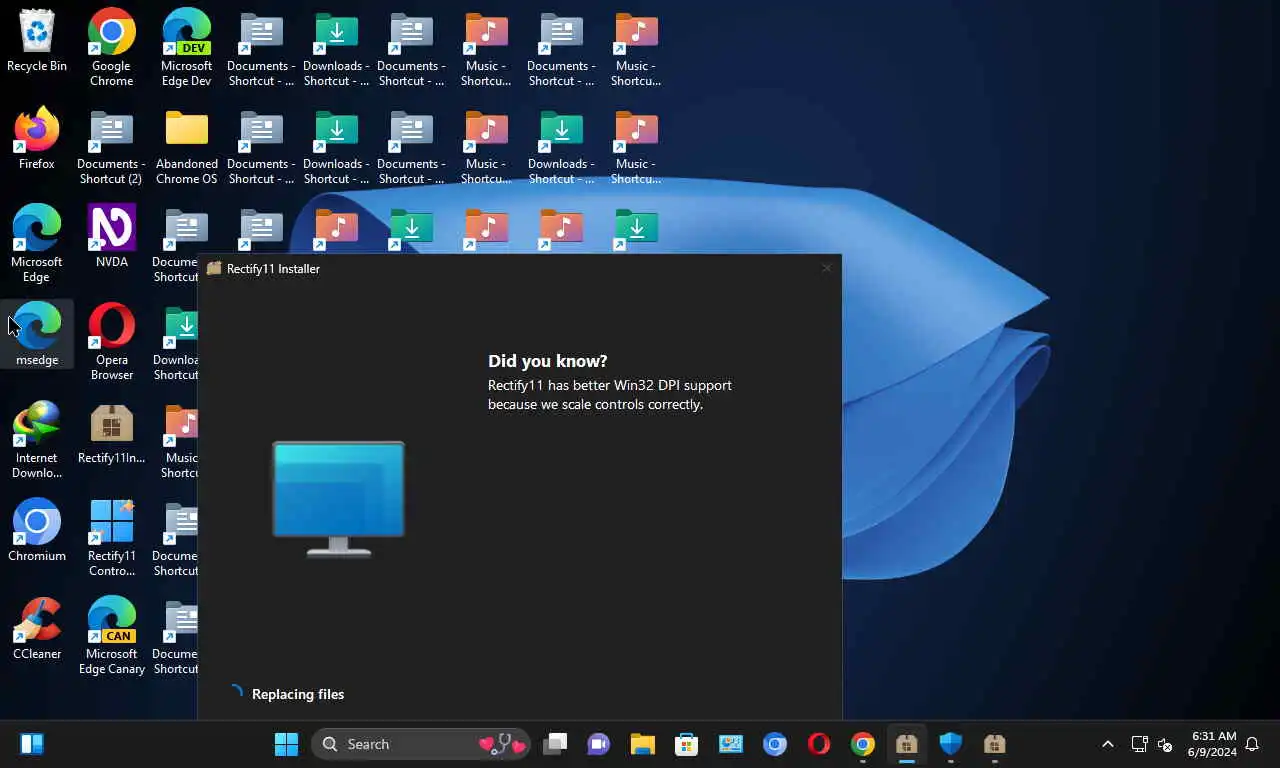Open the network display tray icon
Image resolution: width=1280 pixels, height=768 pixels.
(x=1139, y=744)
